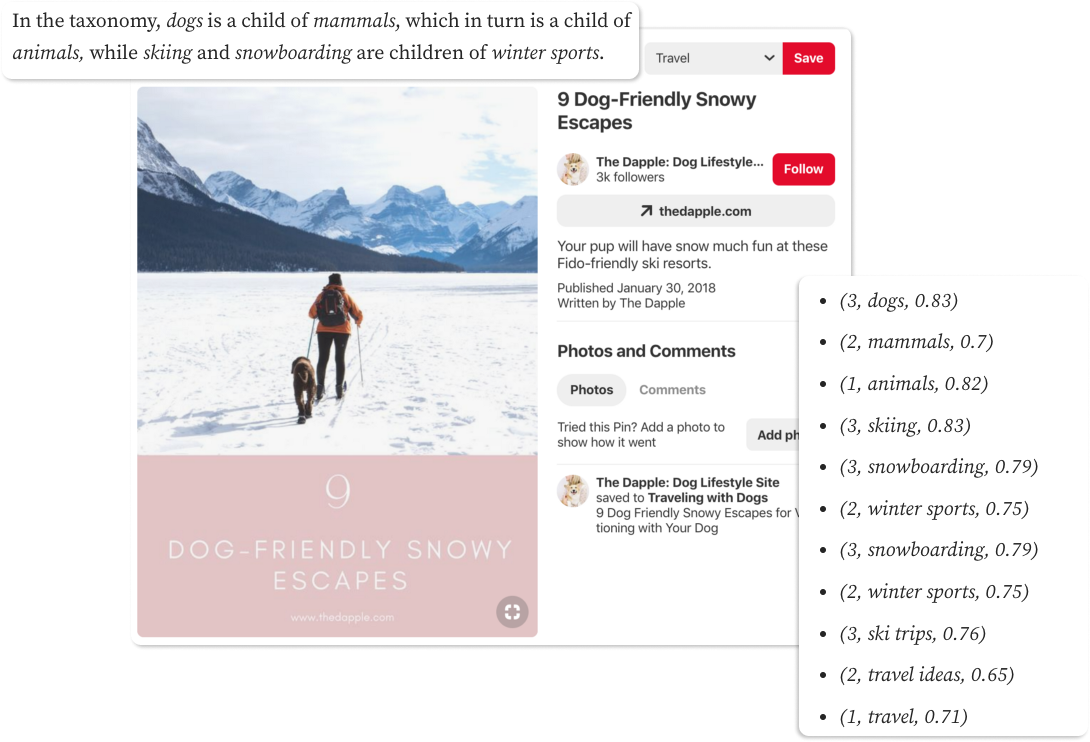1090x742 pixels.
Task: Switch to the Comments tab
Action: [x=672, y=390]
